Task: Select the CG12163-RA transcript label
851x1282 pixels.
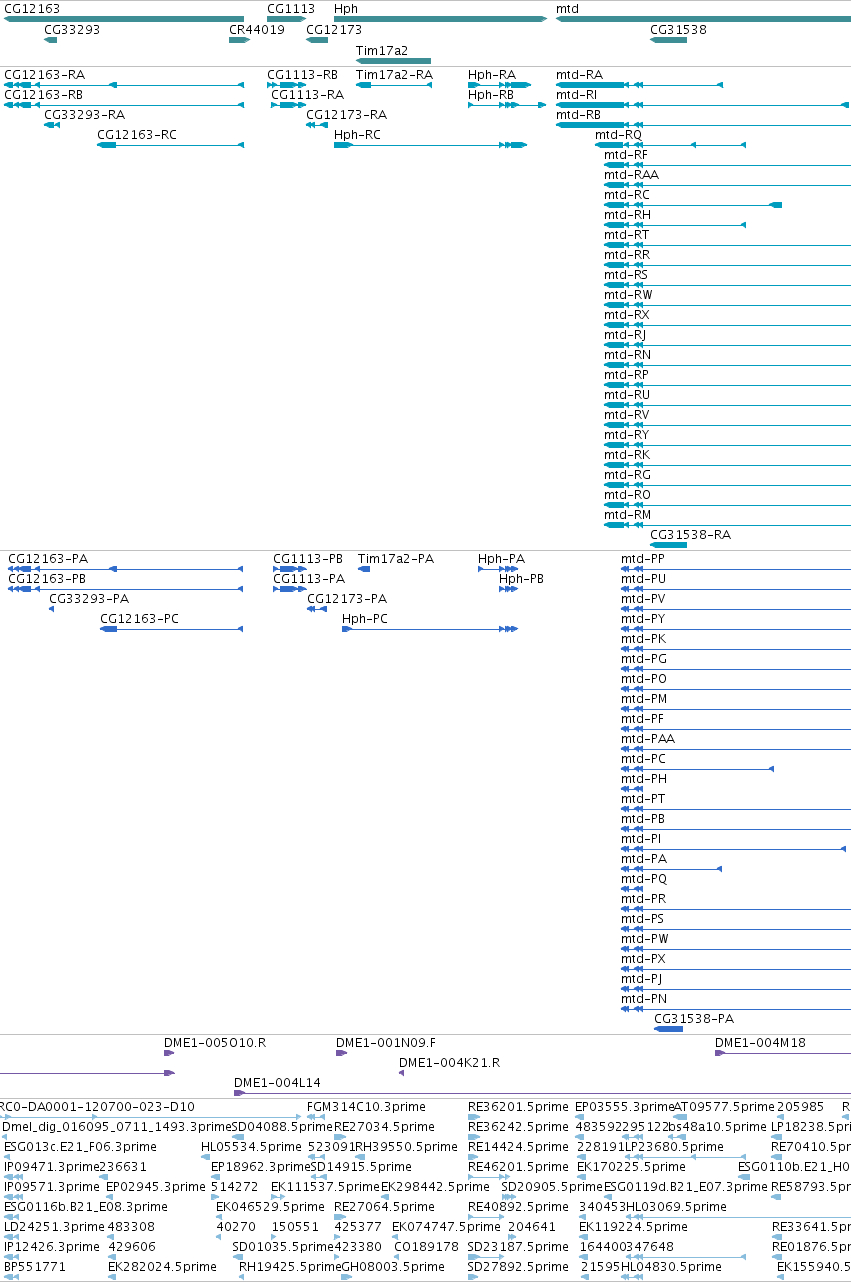Action: click(44, 75)
